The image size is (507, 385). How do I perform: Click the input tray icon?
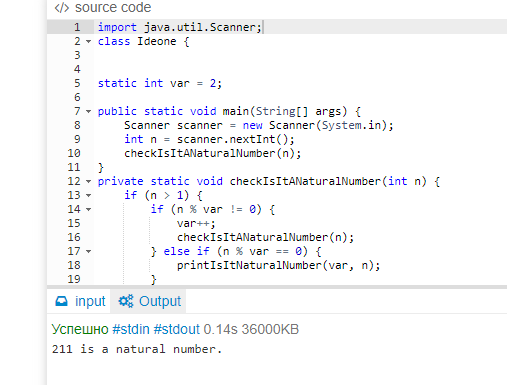click(61, 301)
